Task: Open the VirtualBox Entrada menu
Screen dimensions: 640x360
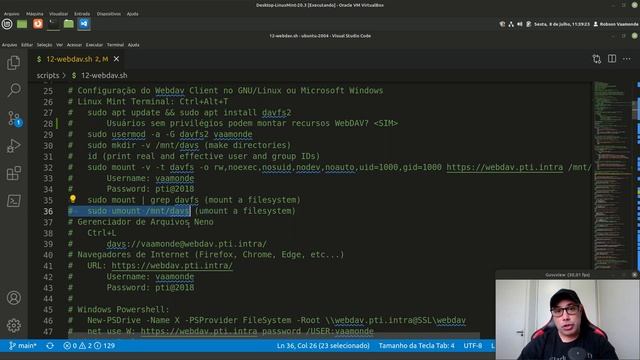Action: 82,14
